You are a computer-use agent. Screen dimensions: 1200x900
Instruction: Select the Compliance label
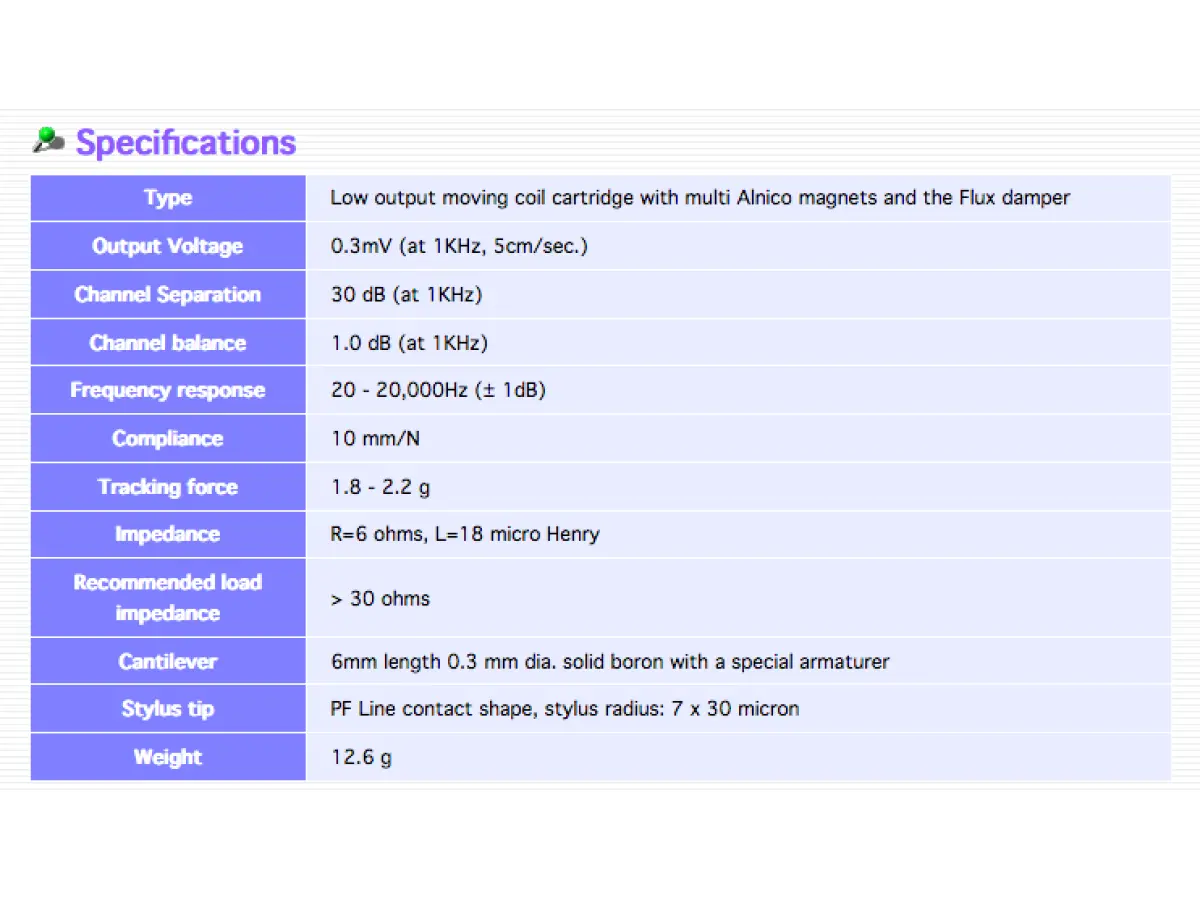click(x=168, y=438)
